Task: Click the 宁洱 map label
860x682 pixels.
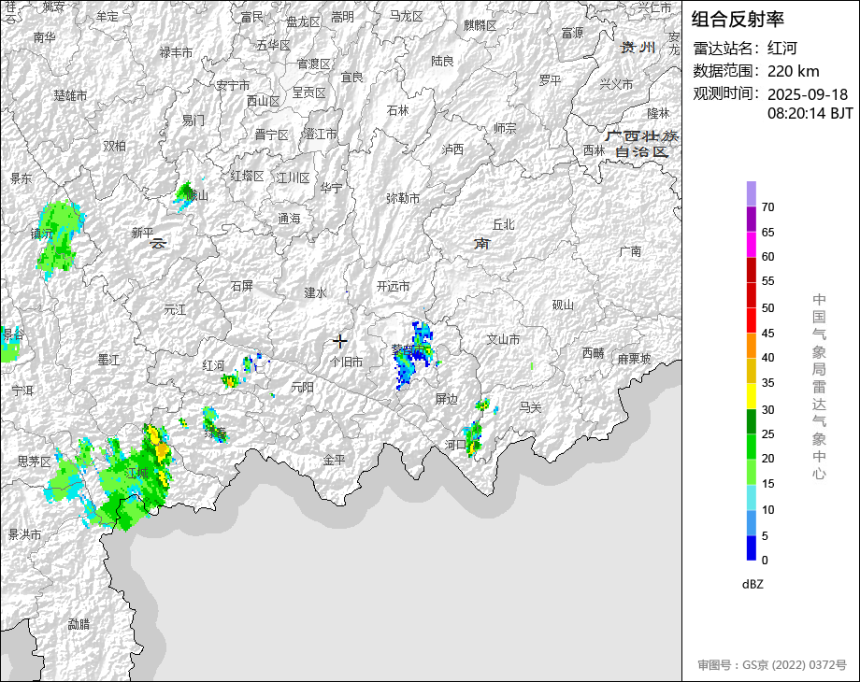Action: 22,391
